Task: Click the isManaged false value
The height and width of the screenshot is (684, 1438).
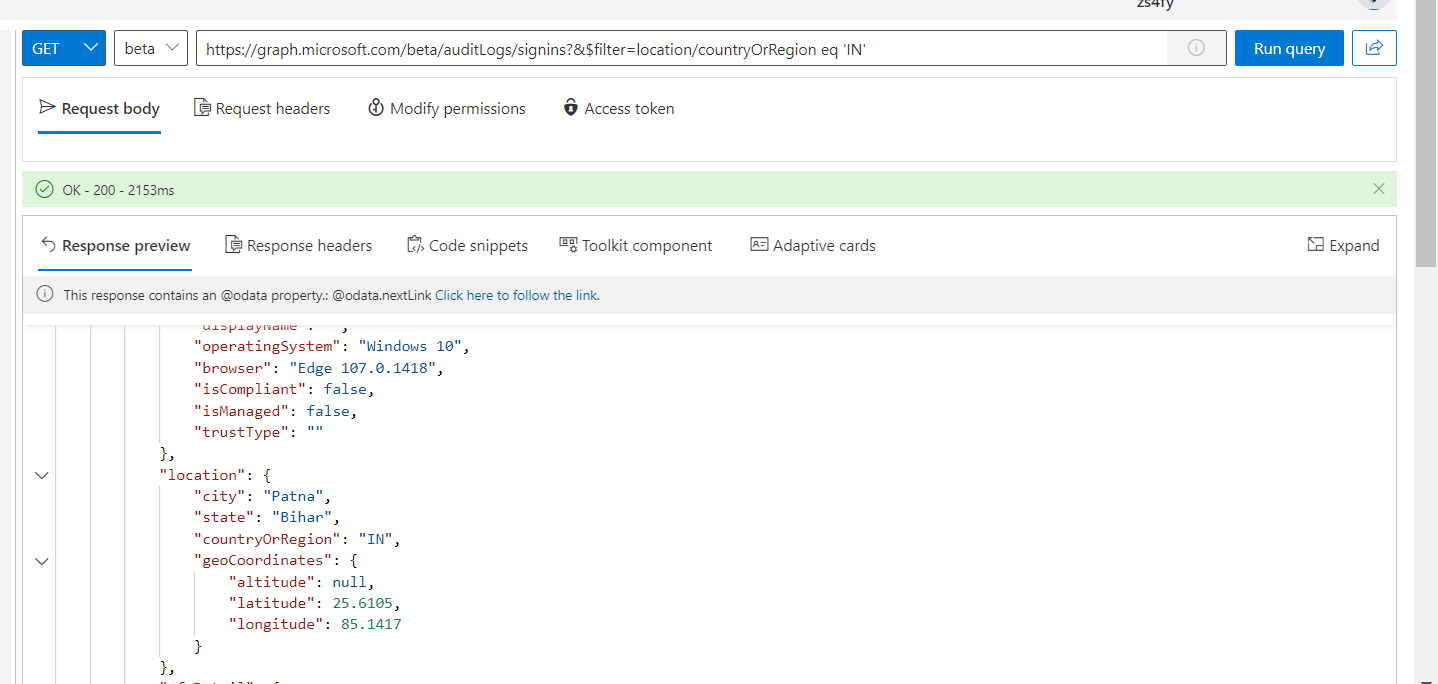Action: point(327,411)
